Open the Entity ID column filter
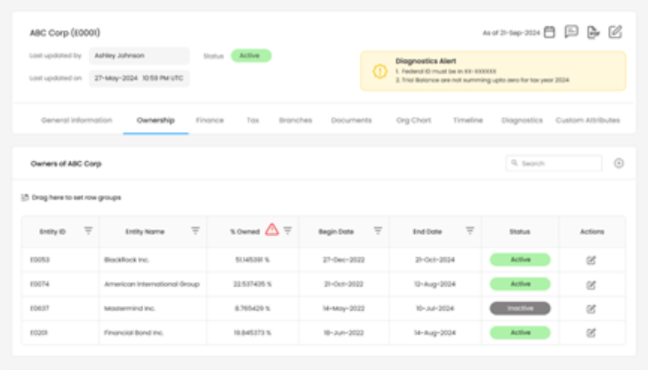The image size is (648, 370). 88,231
